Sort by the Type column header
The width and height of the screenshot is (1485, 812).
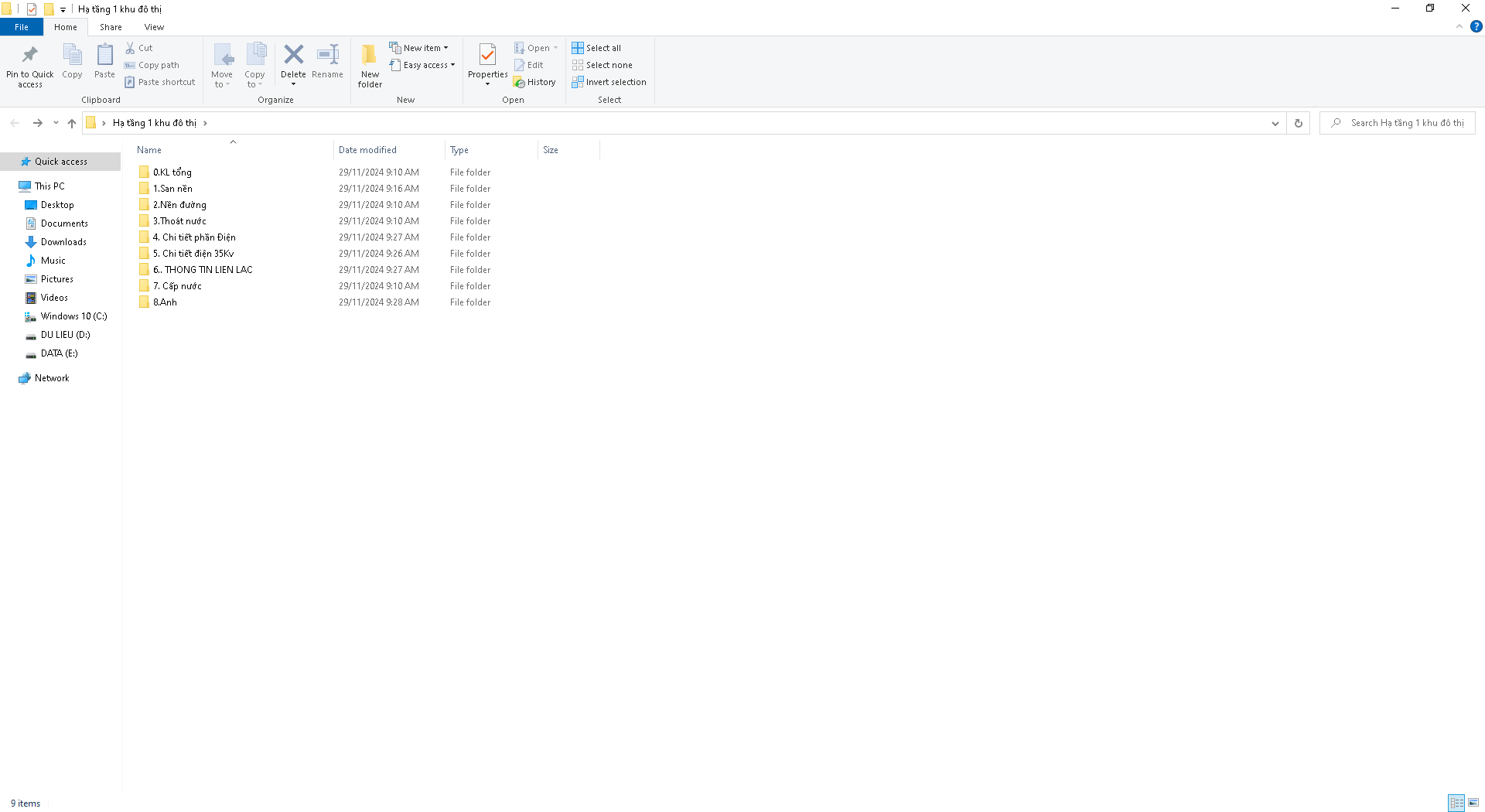(x=492, y=150)
